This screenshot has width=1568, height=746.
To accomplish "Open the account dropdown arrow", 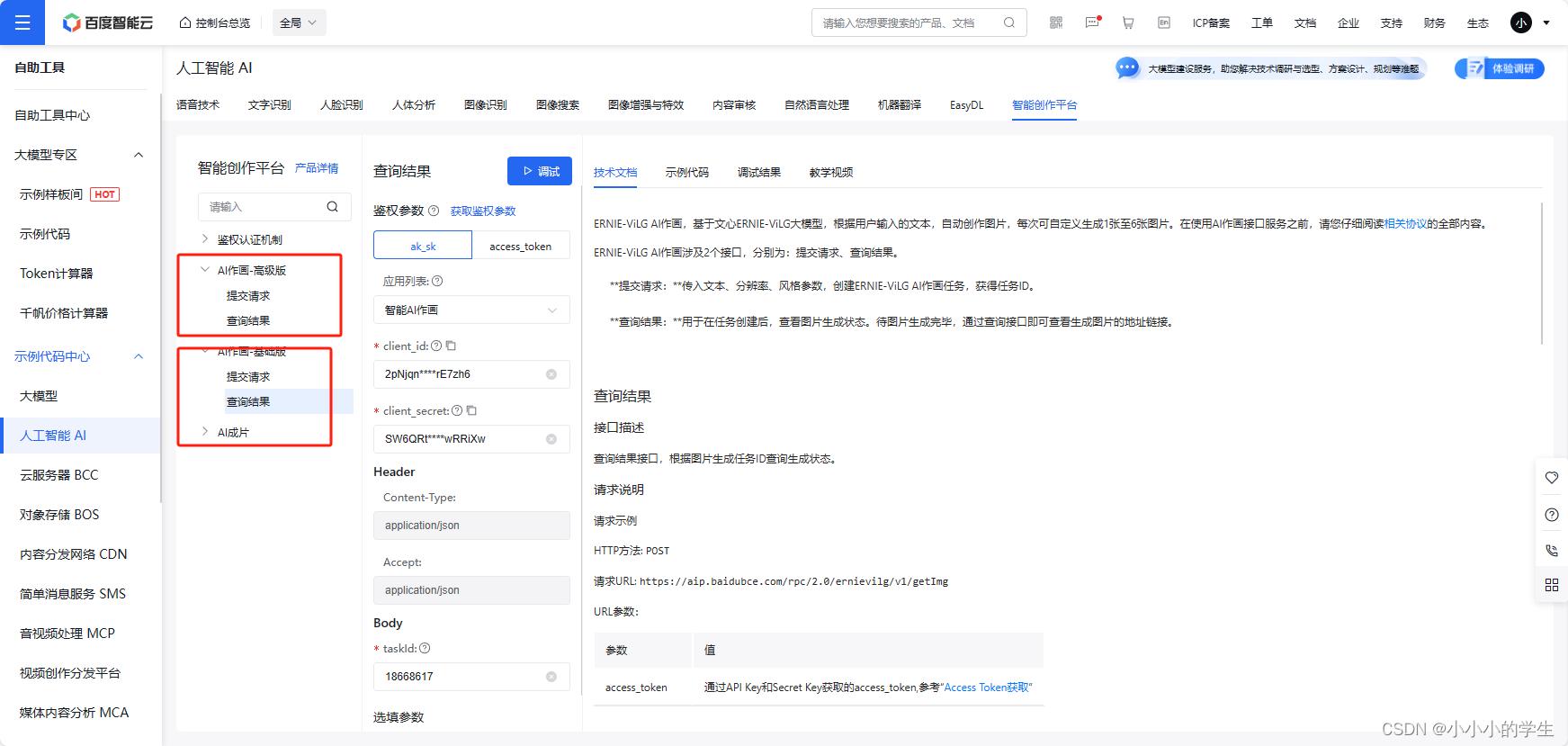I will (1546, 22).
